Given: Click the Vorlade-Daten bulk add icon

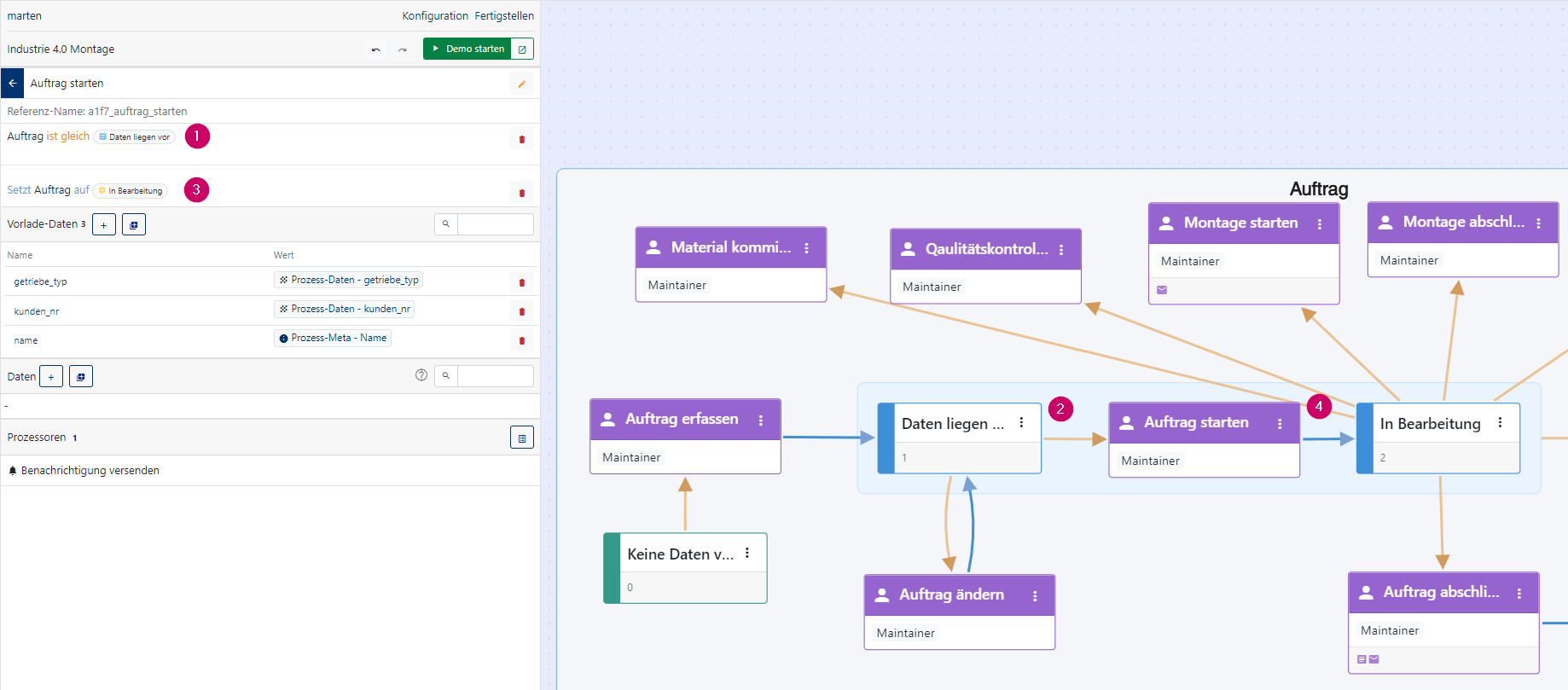Looking at the screenshot, I should tap(134, 225).
